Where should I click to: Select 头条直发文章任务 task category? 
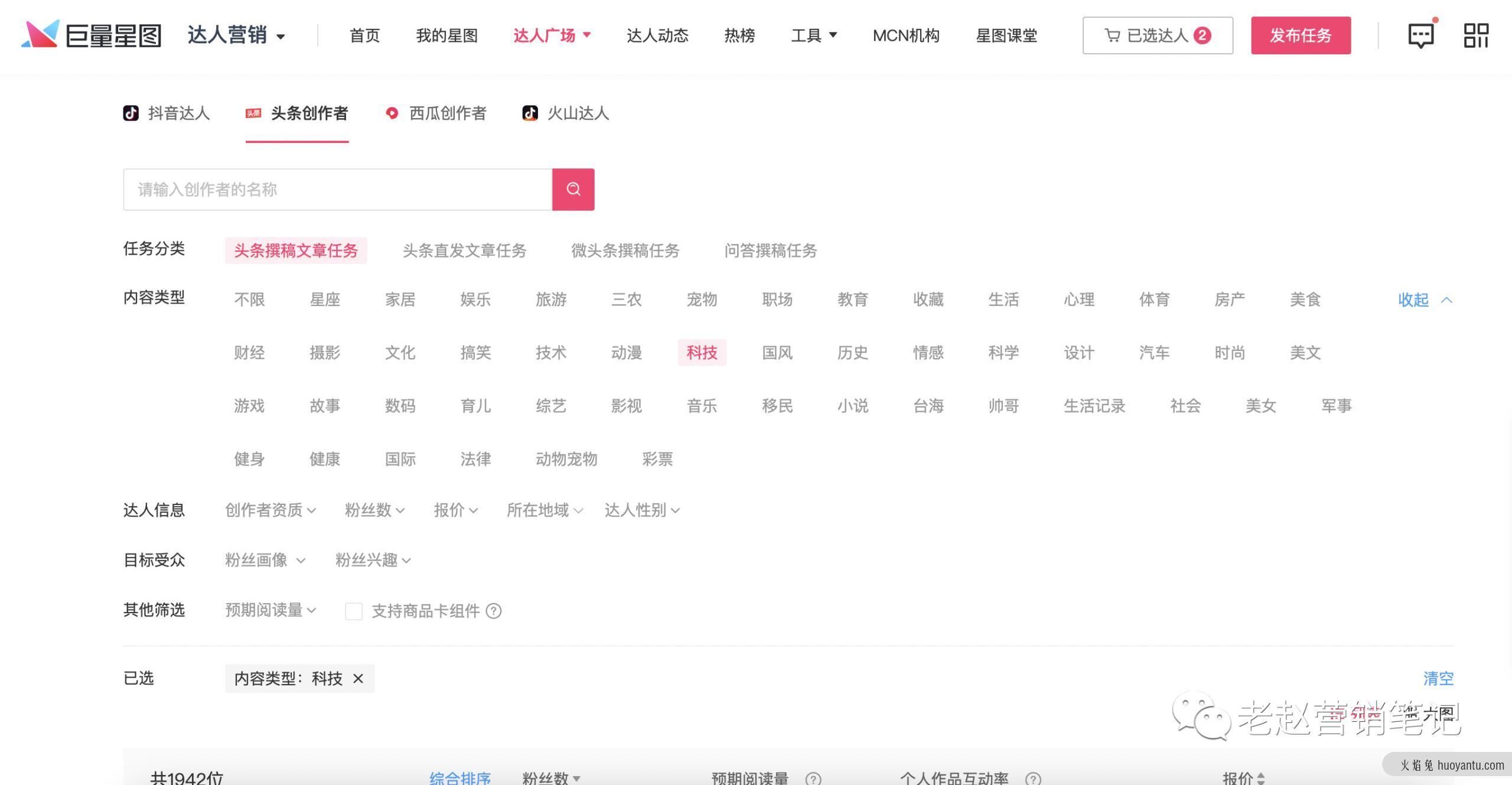point(464,250)
